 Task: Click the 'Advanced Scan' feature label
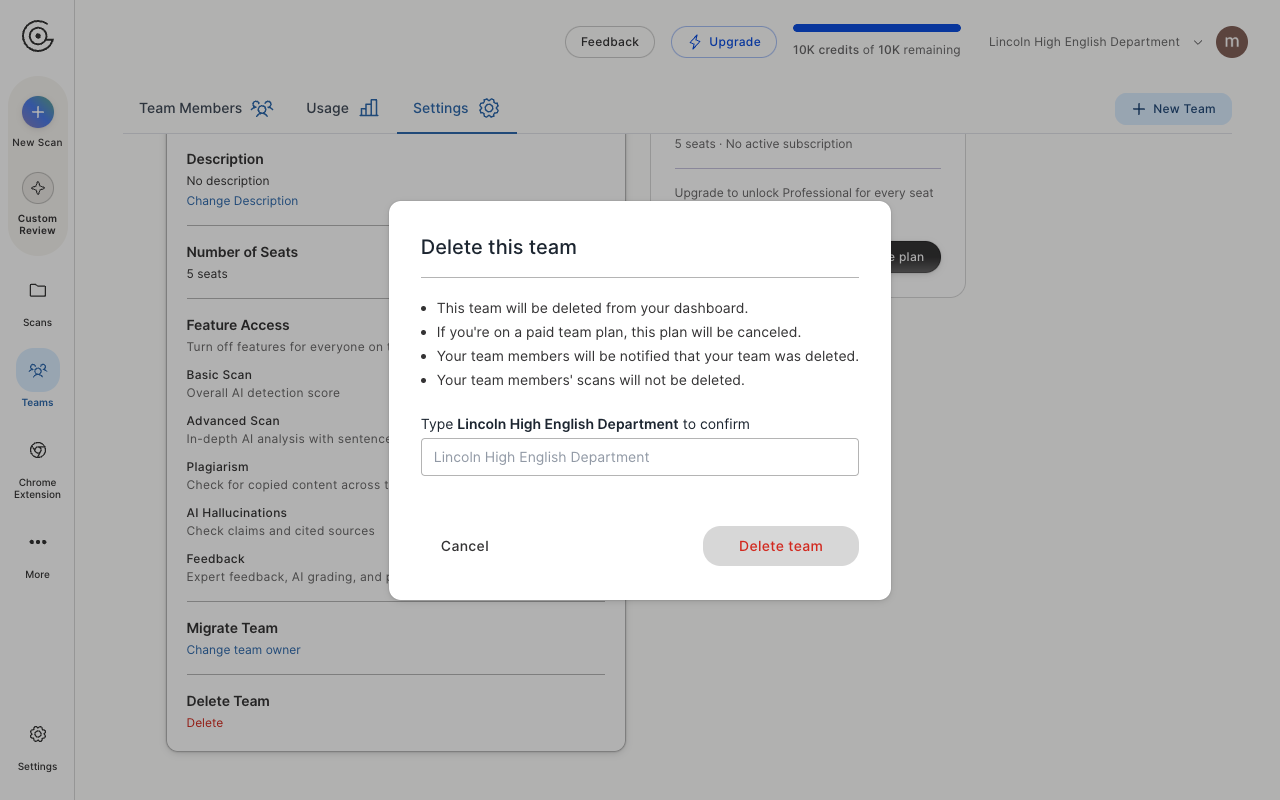coord(233,421)
